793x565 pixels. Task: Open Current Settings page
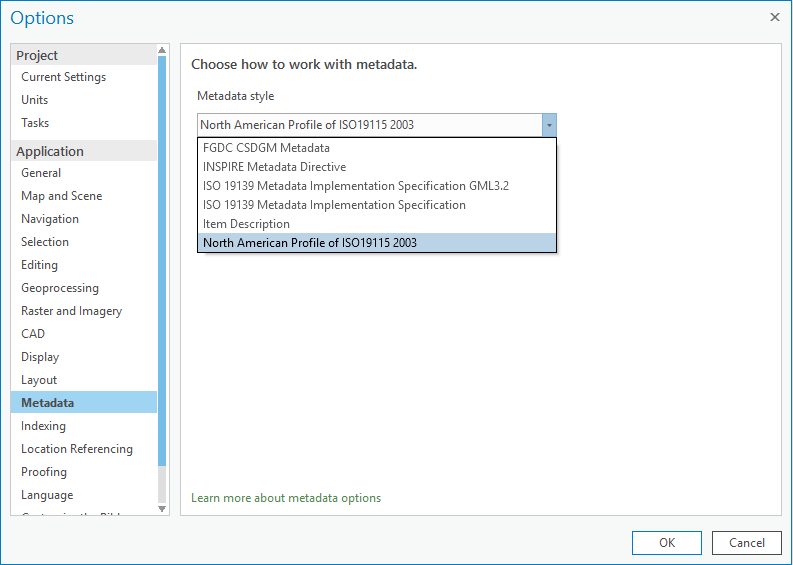84,77
